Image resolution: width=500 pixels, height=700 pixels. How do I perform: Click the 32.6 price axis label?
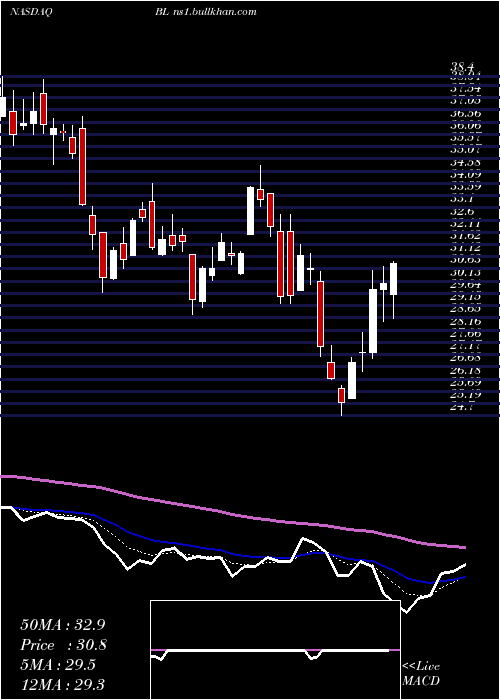click(462, 211)
